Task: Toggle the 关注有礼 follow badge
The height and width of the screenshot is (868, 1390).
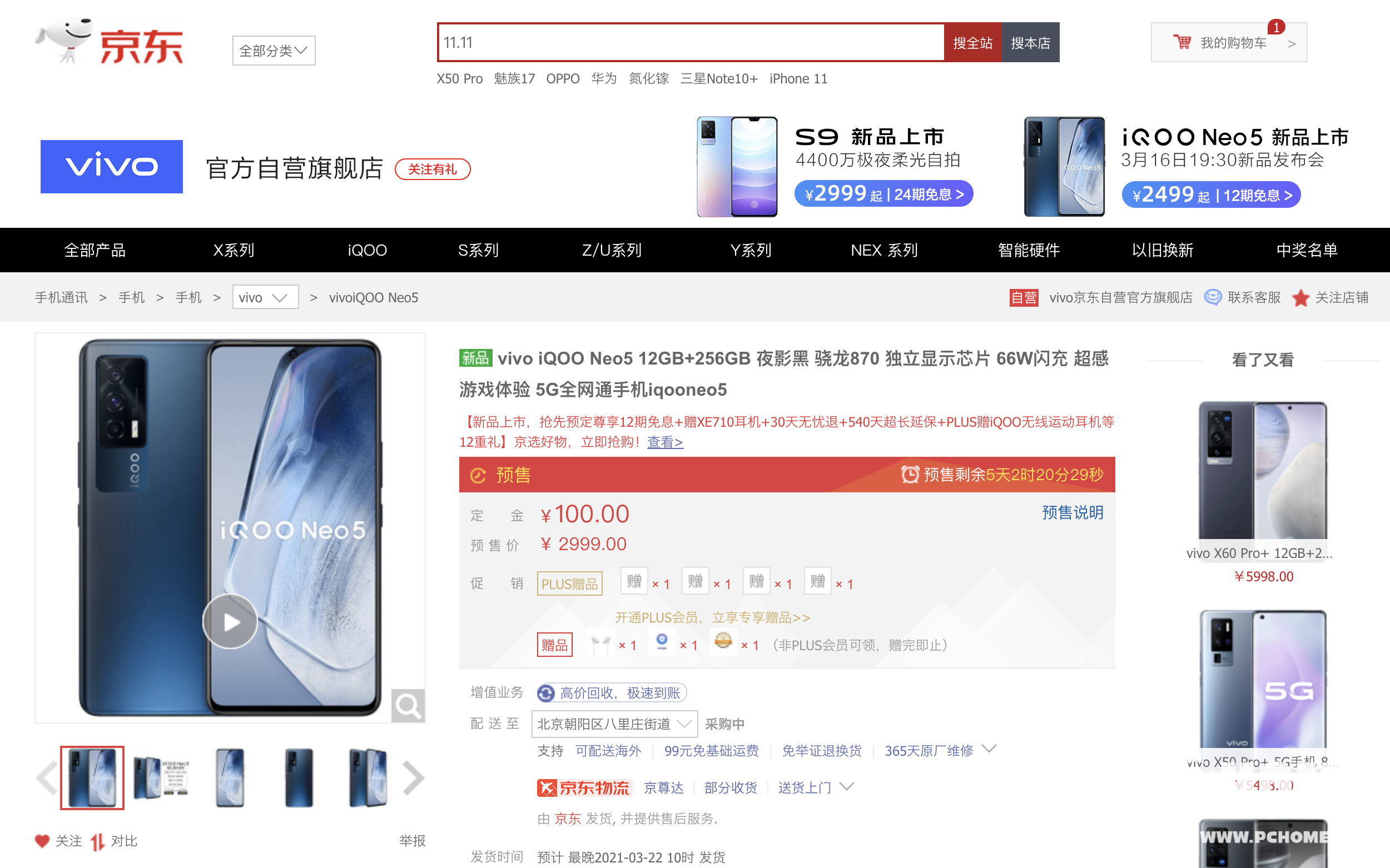Action: point(433,169)
